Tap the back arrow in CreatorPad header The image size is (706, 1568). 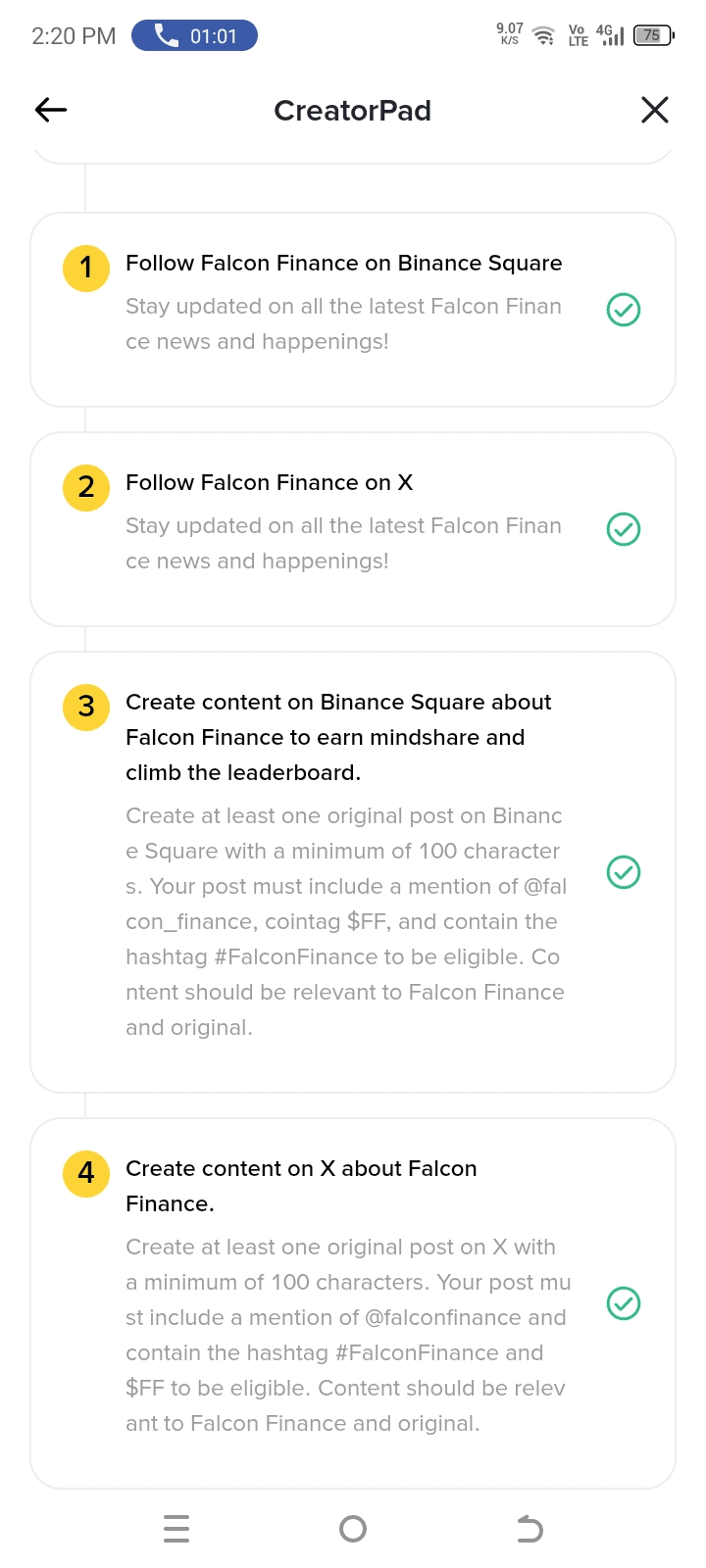pos(51,110)
